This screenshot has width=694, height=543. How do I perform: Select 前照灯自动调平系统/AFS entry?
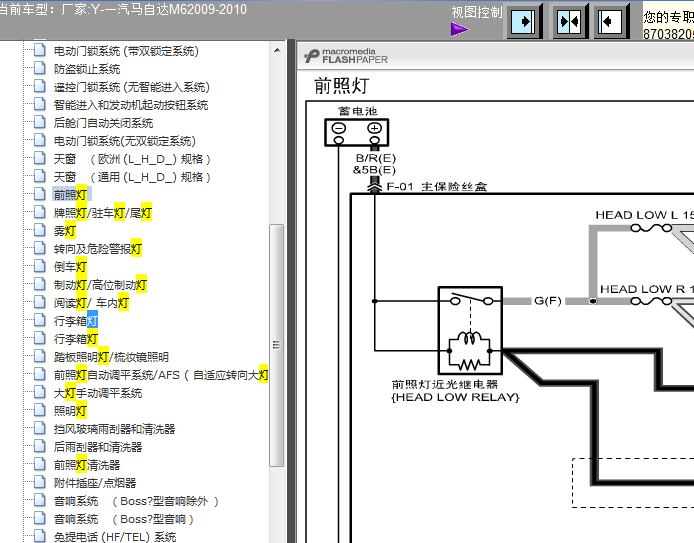click(161, 375)
